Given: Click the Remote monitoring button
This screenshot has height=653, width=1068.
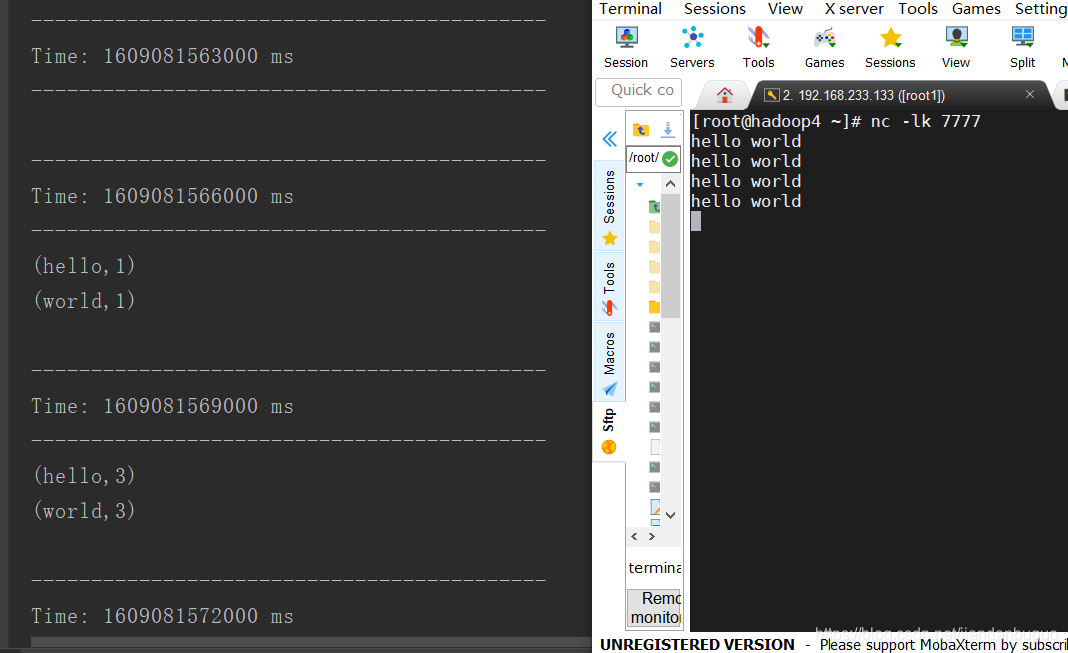Looking at the screenshot, I should [x=654, y=607].
